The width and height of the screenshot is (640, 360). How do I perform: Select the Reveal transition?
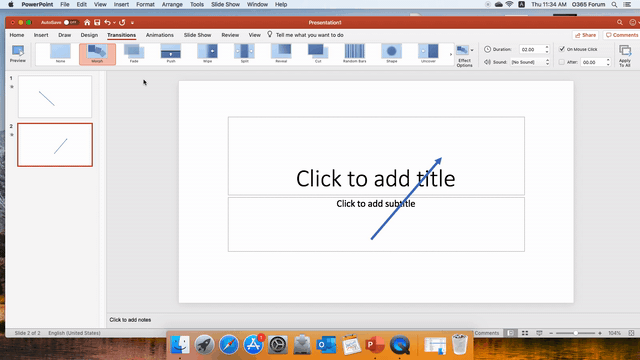point(281,53)
